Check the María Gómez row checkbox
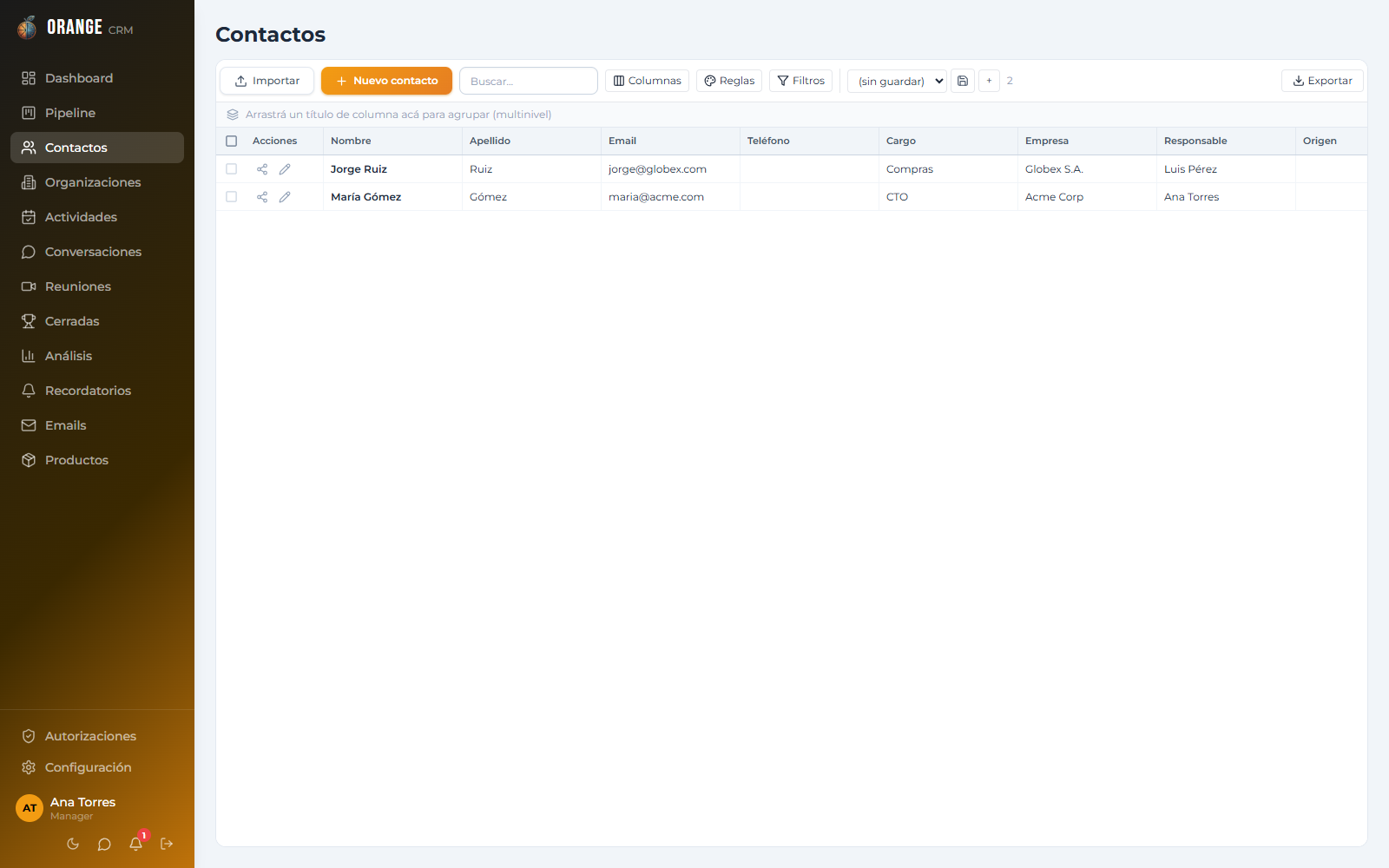 [231, 197]
